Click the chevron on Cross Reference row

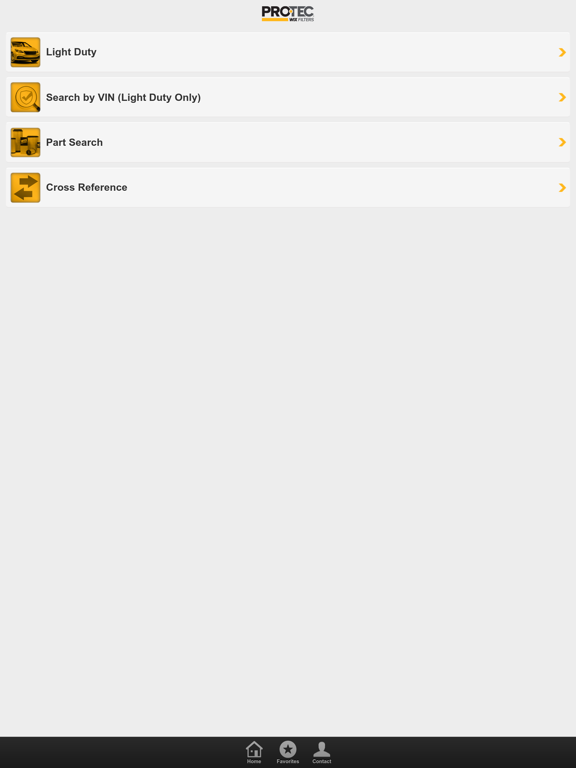point(562,188)
